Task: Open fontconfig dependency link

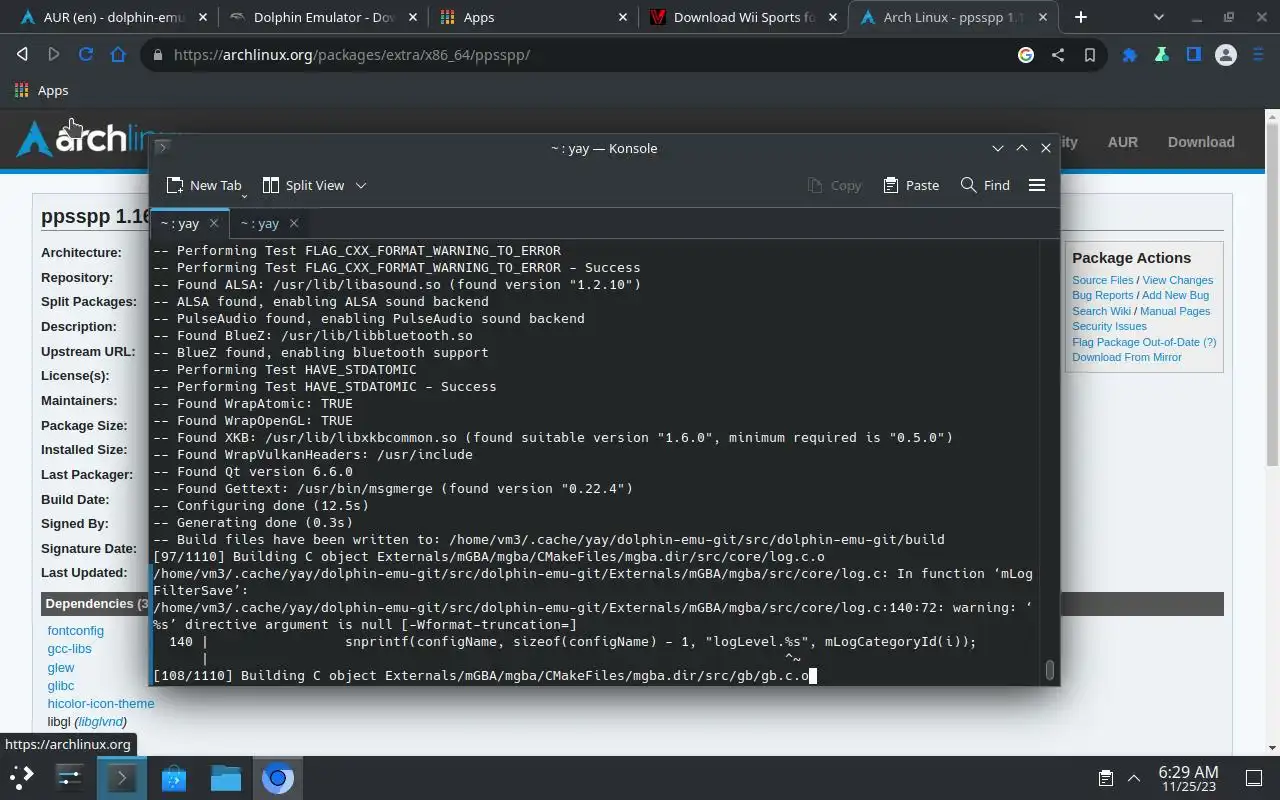Action: point(75,631)
